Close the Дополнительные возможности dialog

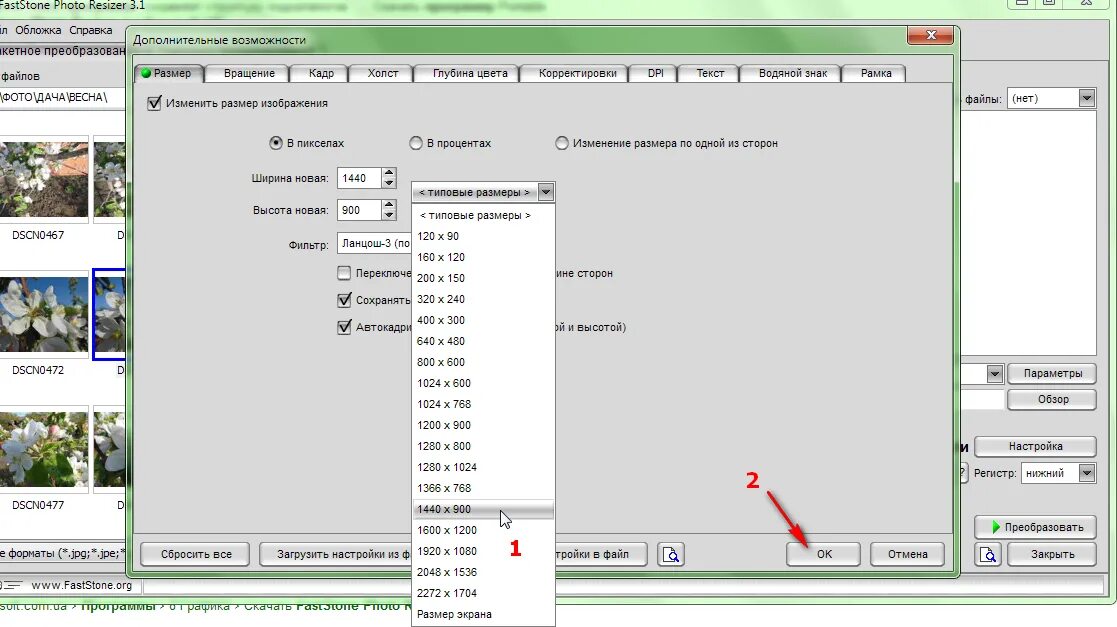[x=930, y=35]
